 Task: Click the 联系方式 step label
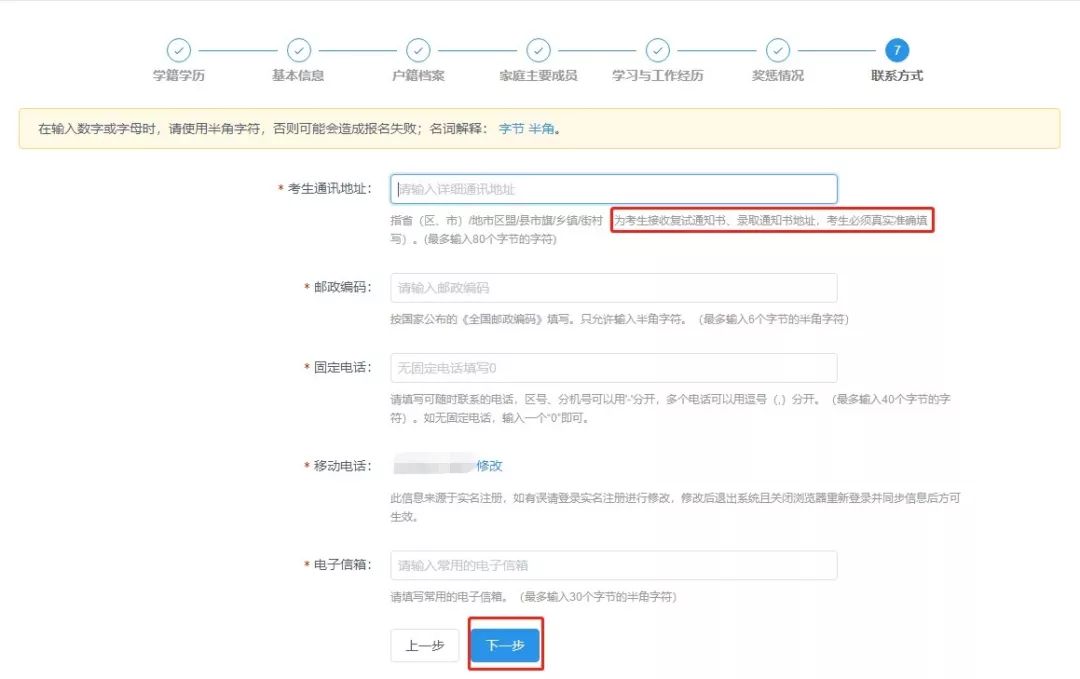pyautogui.click(x=897, y=72)
